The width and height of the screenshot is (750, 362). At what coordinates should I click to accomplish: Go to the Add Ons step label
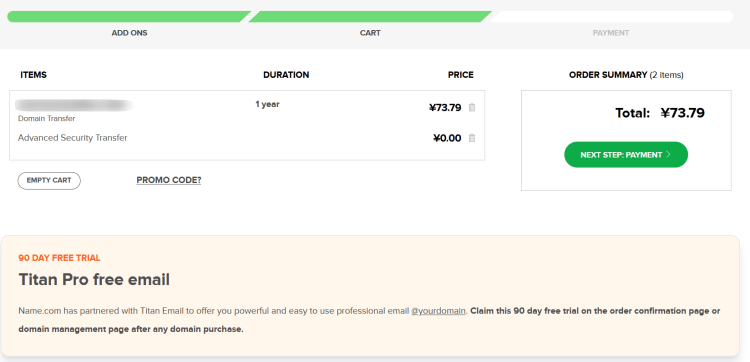tap(129, 33)
